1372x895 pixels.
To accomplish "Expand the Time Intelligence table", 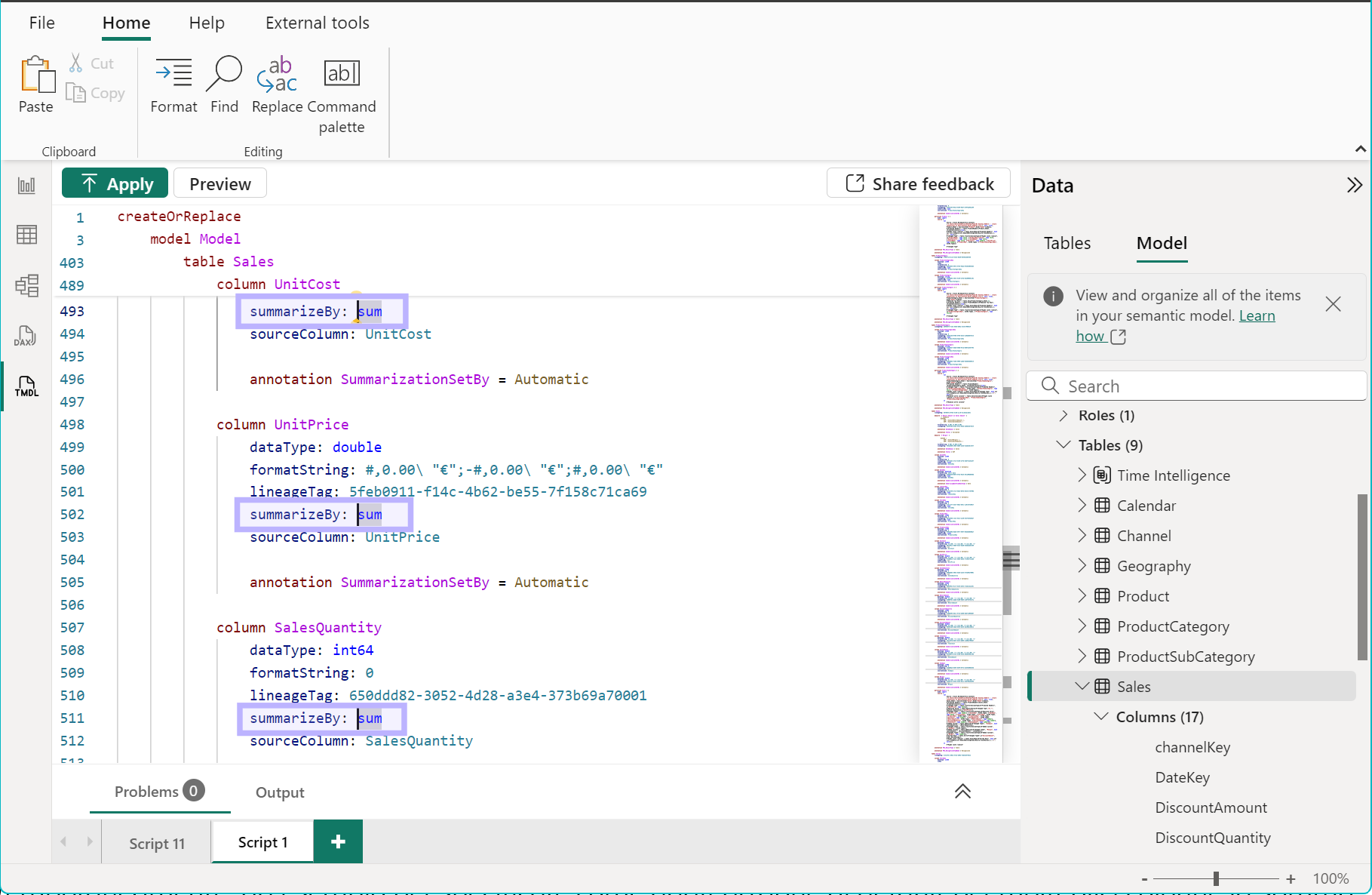I will coord(1082,475).
